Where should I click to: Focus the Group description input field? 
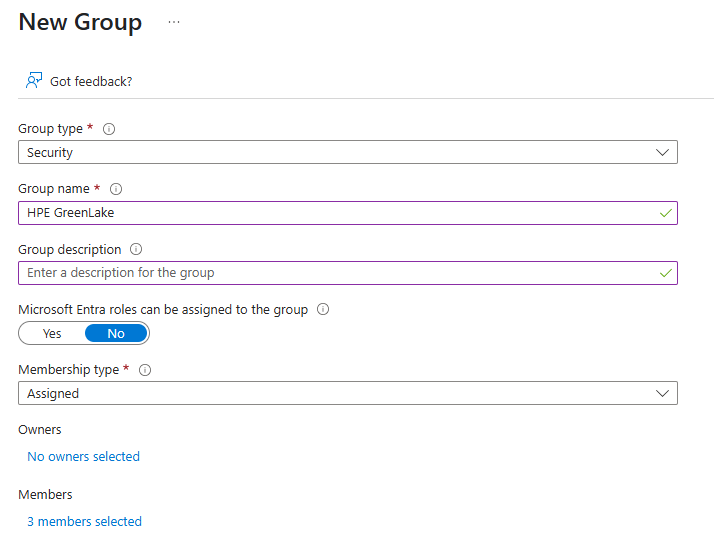tap(330, 272)
